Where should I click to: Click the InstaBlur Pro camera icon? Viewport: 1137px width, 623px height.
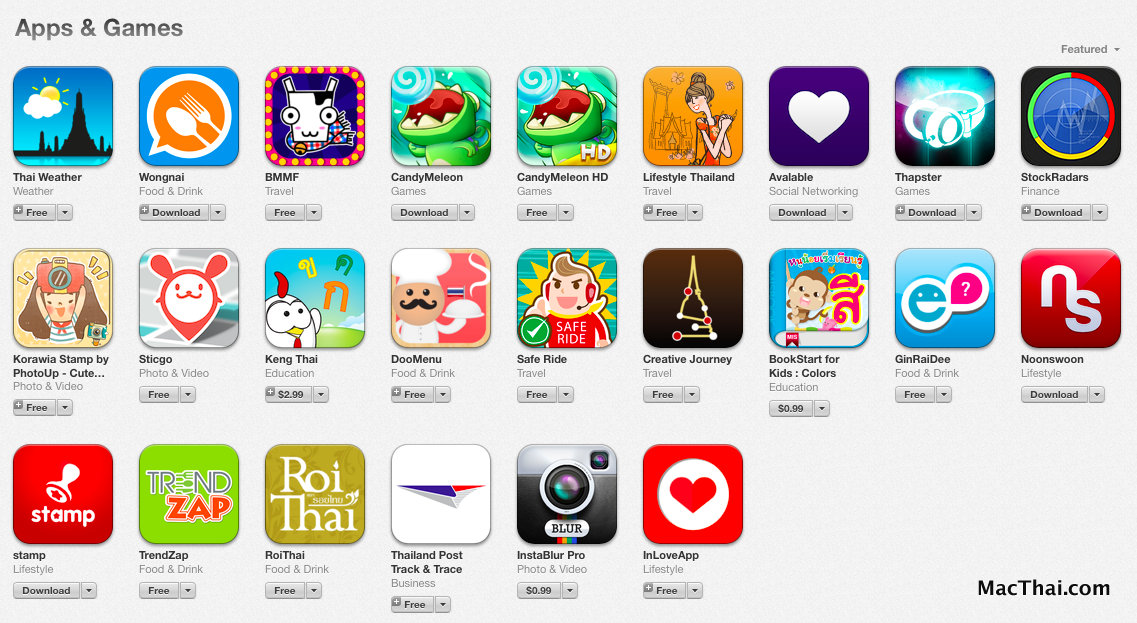(x=567, y=494)
